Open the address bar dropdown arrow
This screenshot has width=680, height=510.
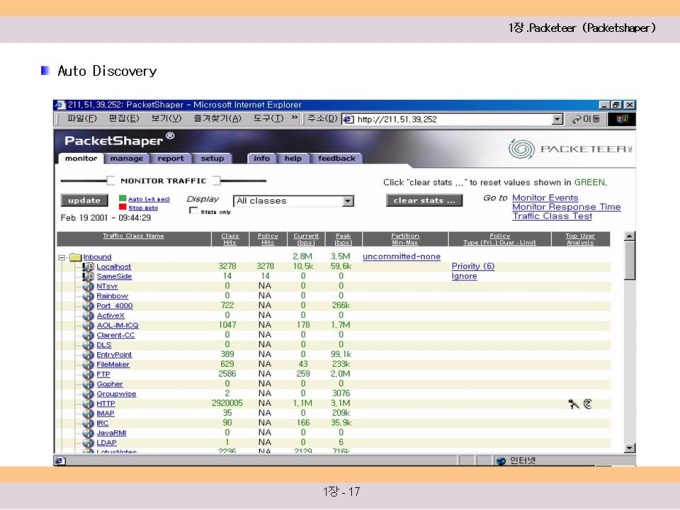click(x=557, y=119)
